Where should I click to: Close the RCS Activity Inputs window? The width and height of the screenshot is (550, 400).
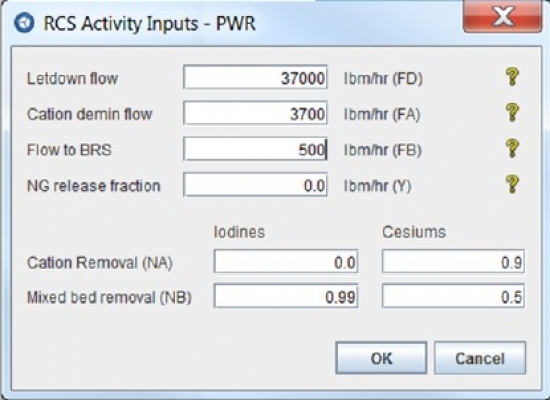click(x=502, y=17)
